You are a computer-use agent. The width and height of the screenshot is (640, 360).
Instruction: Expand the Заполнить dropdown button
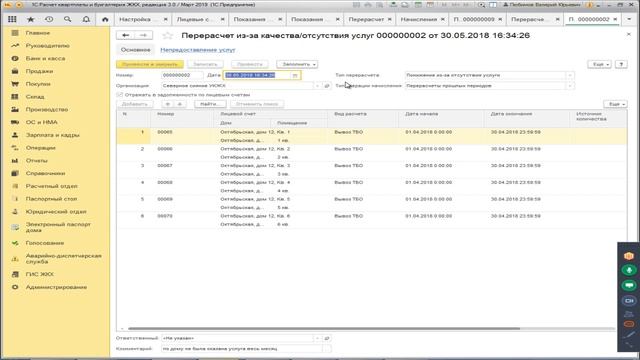pos(297,64)
